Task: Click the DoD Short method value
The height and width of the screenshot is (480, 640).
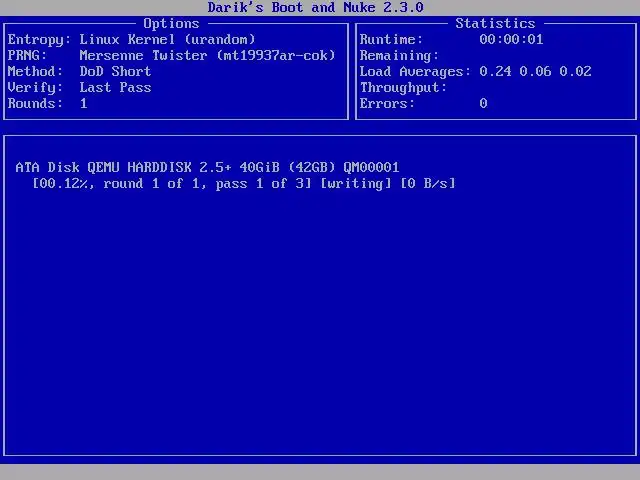Action: pos(115,71)
